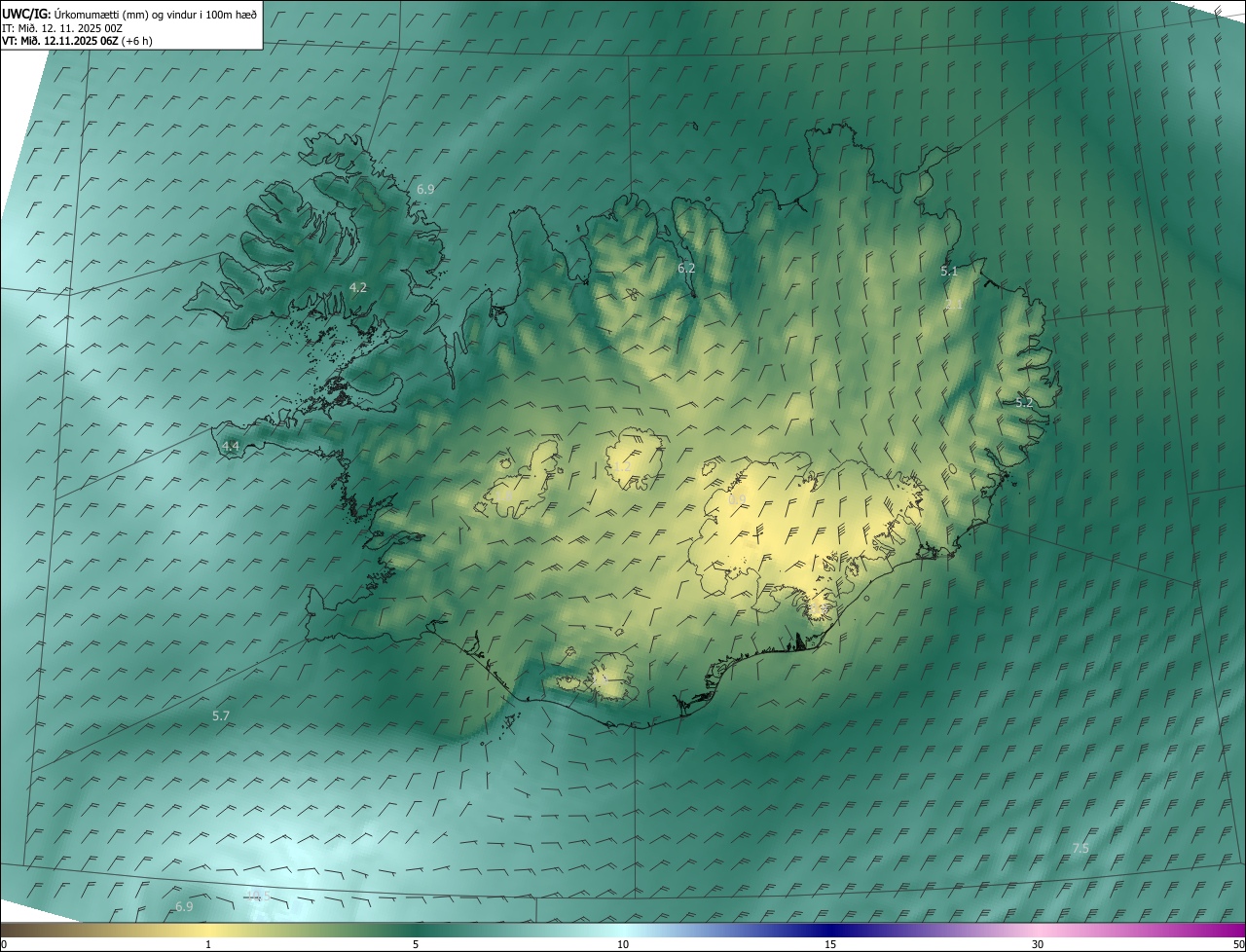Click the 5.7 value label over the sea
The image size is (1246, 952).
pyautogui.click(x=221, y=715)
